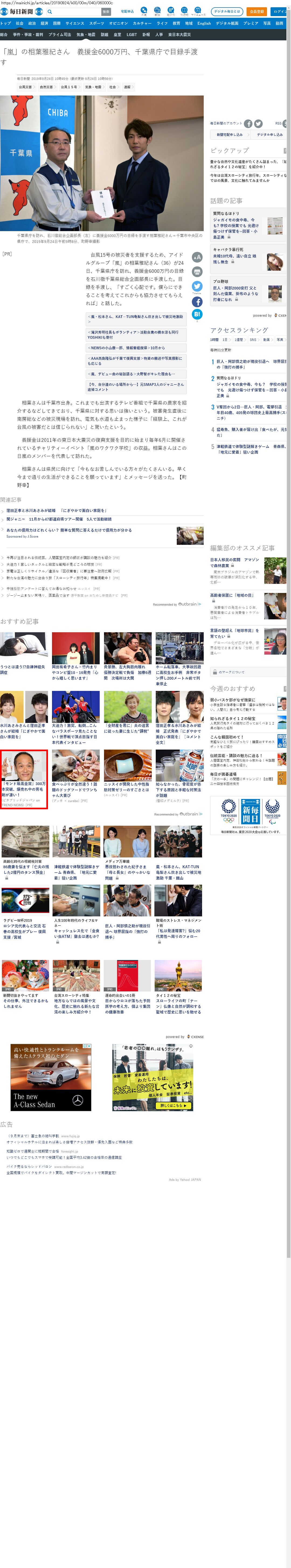The width and height of the screenshot is (291, 1568).
Task: Open the English tab in the main navigation
Action: (204, 23)
